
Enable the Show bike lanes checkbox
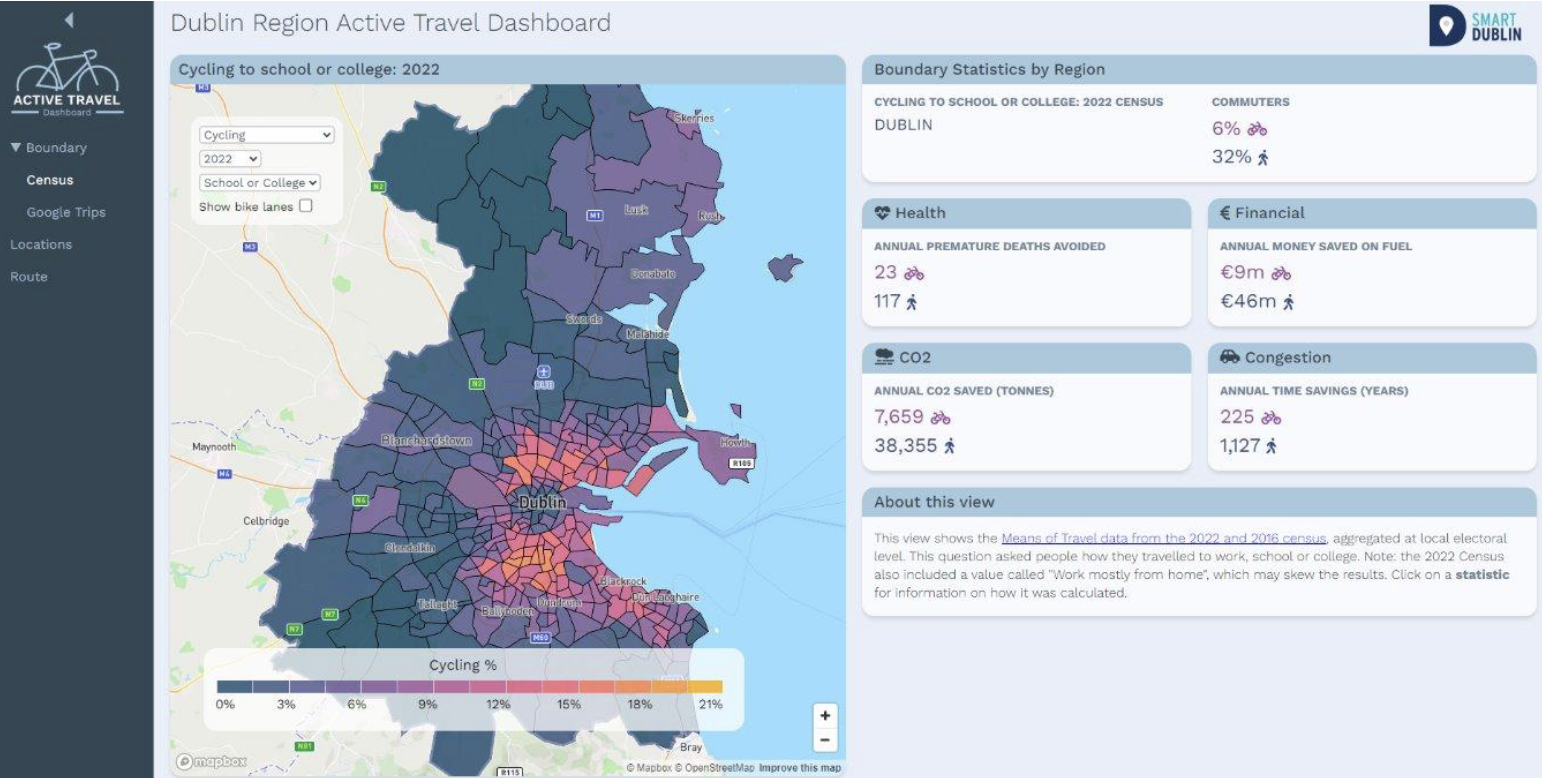(x=306, y=205)
